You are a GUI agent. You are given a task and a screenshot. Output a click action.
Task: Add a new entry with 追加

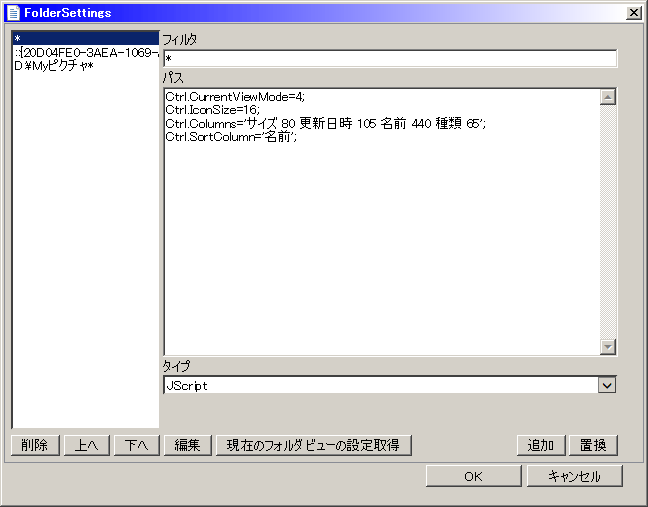point(541,446)
